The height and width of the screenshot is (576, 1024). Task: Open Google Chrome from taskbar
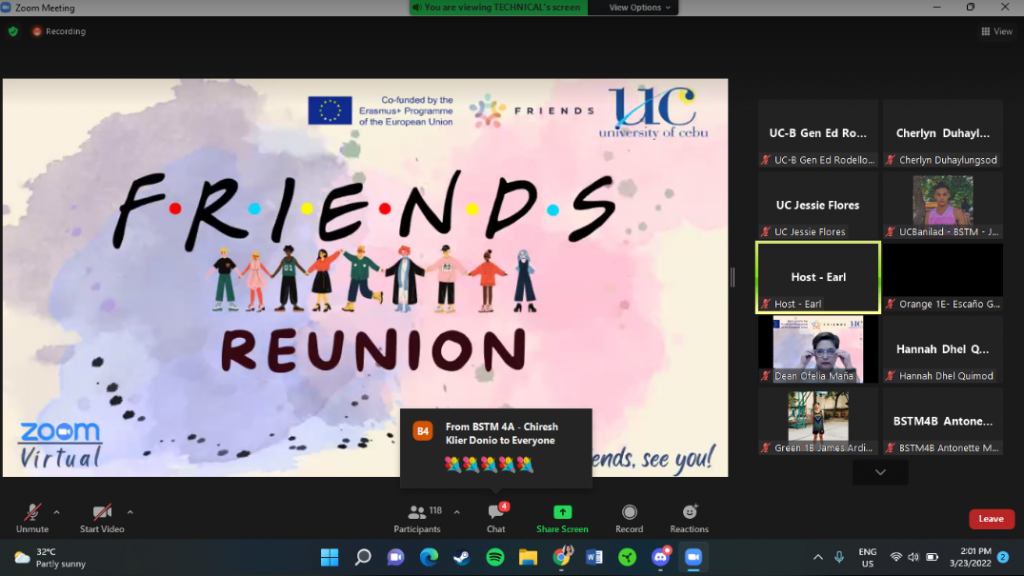562,556
